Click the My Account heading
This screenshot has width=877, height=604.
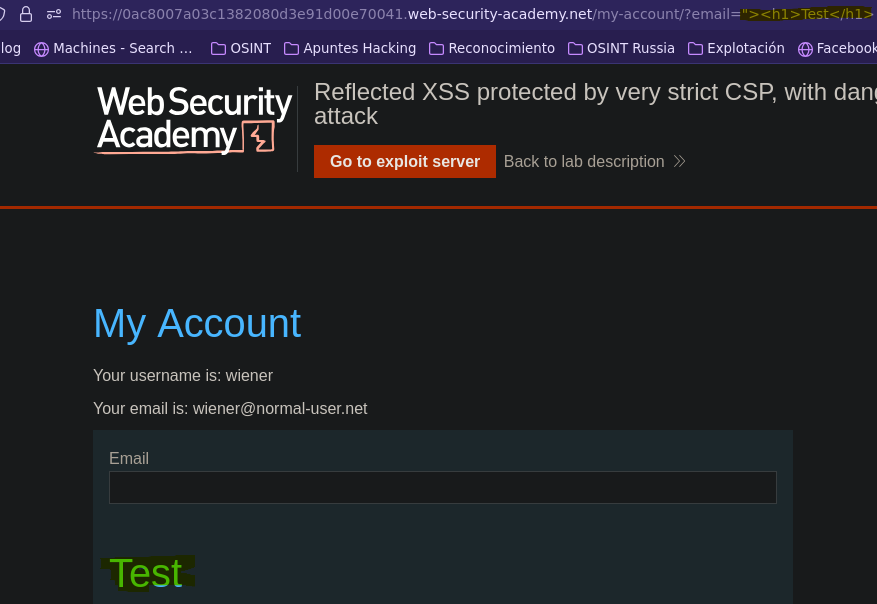tap(197, 324)
